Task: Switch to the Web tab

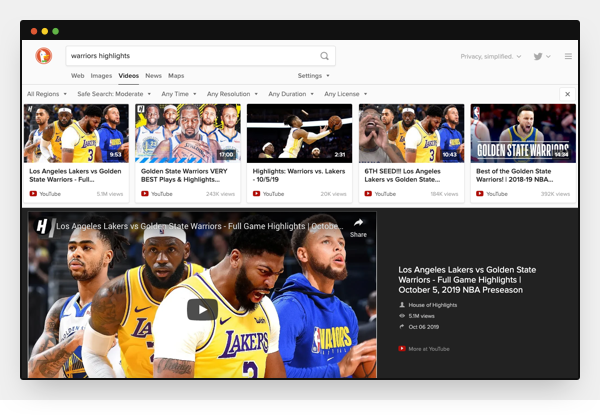Action: [x=78, y=76]
